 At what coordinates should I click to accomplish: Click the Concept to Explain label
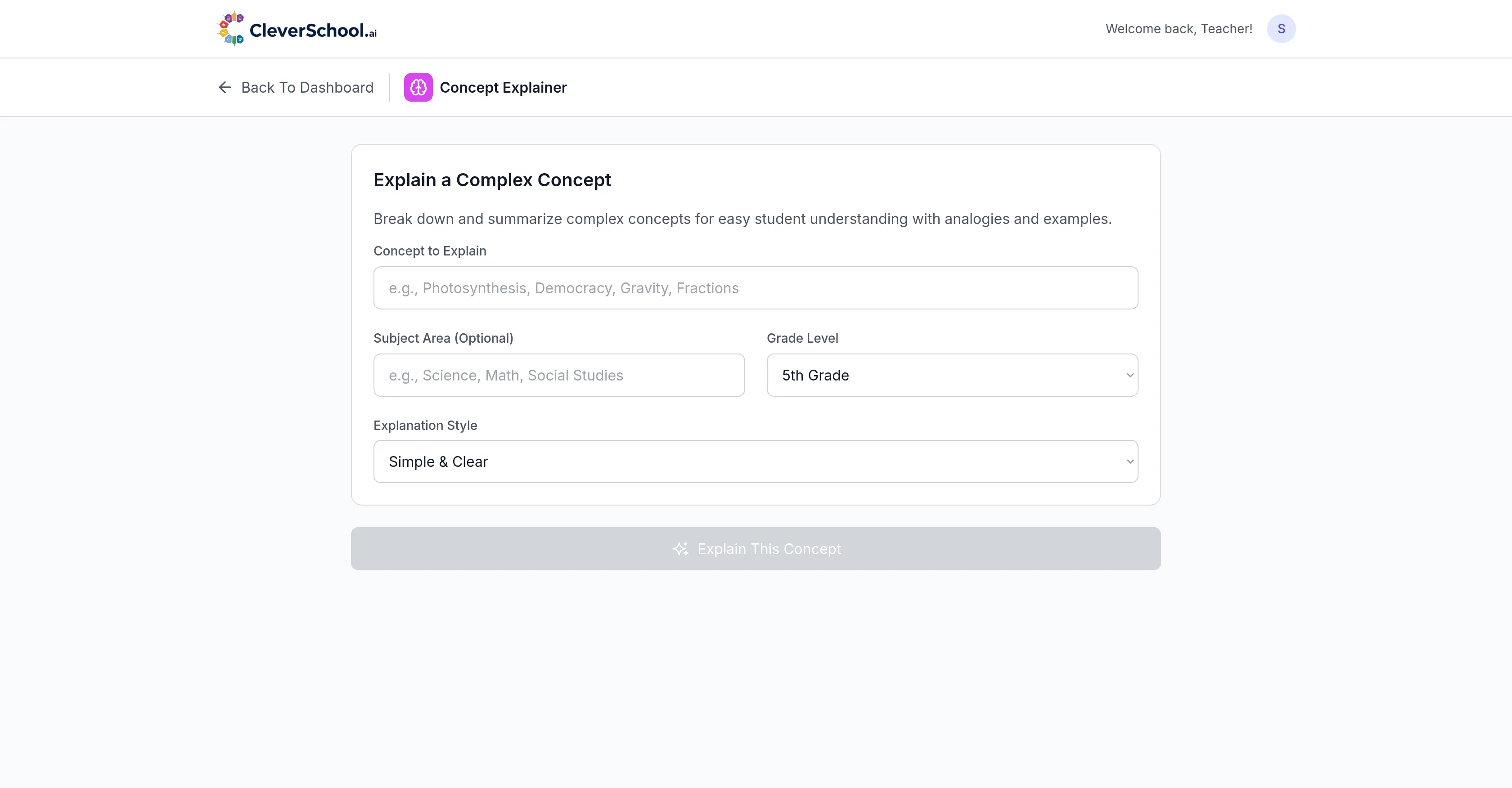coord(429,251)
